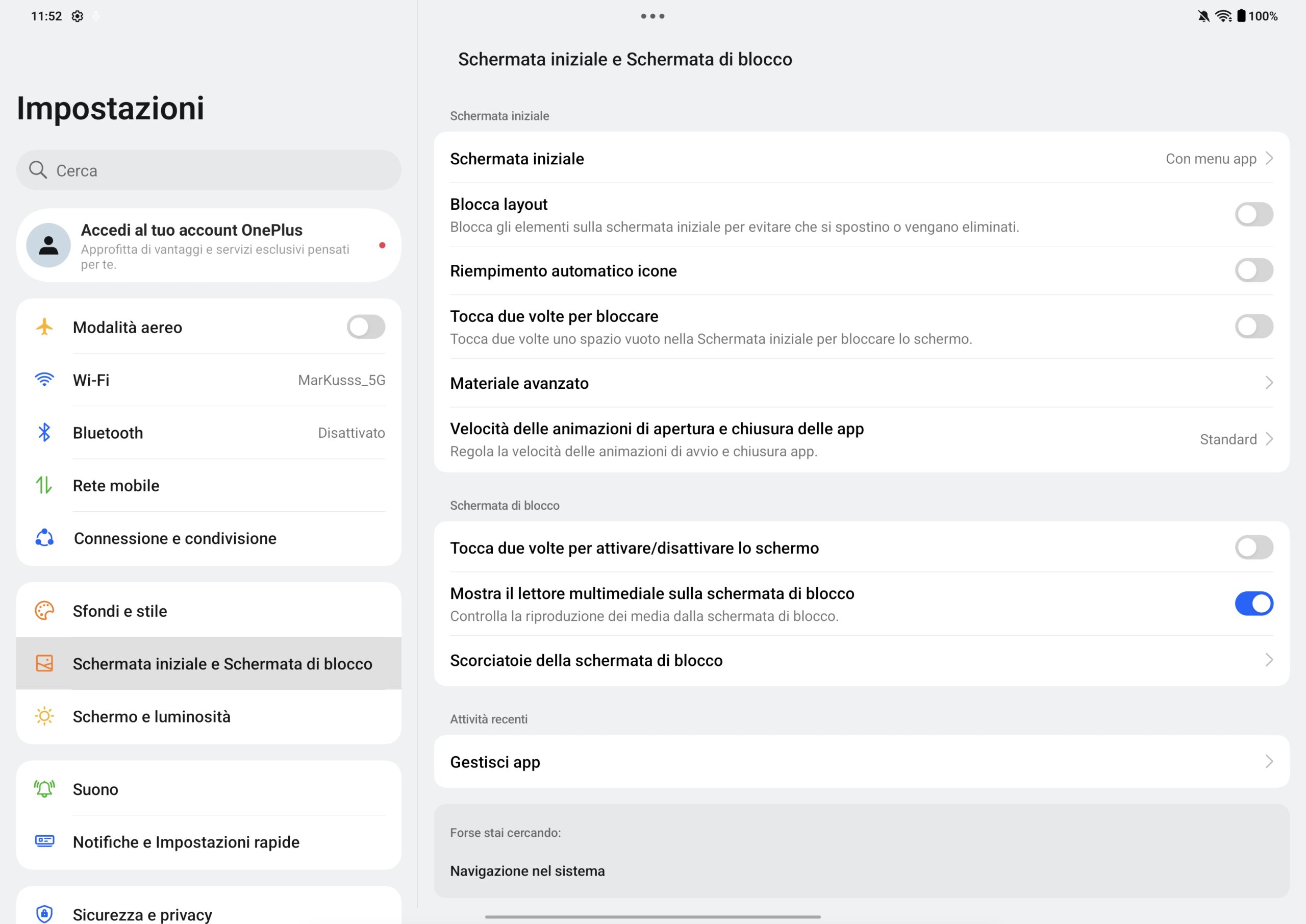Open Materiale avanzato chevron

click(x=1269, y=383)
